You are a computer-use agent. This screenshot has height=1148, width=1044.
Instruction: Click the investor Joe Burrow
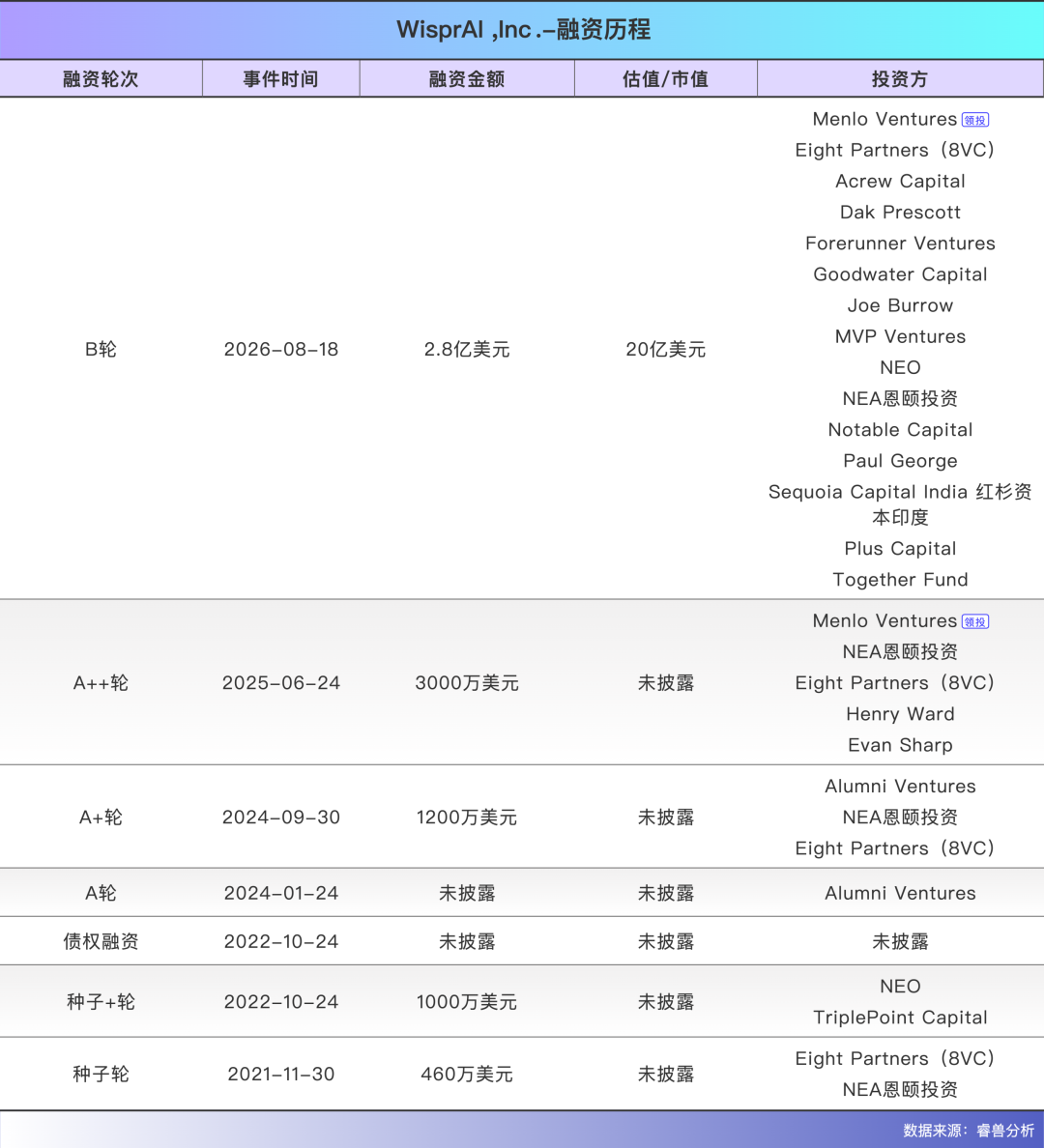point(900,305)
